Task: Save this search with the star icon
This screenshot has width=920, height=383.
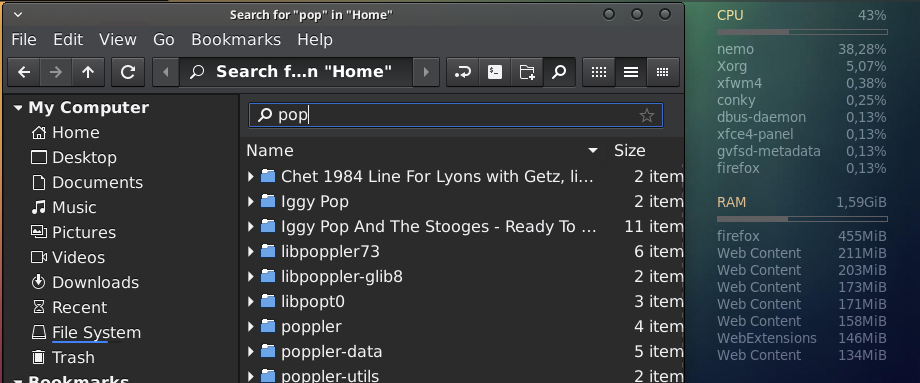Action: point(647,116)
